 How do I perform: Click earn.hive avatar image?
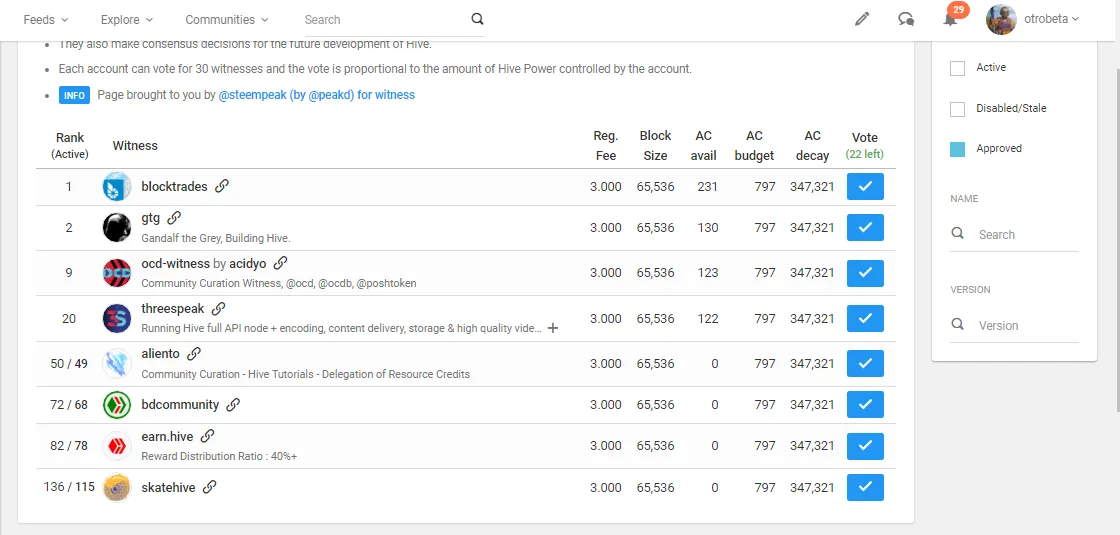(116, 446)
